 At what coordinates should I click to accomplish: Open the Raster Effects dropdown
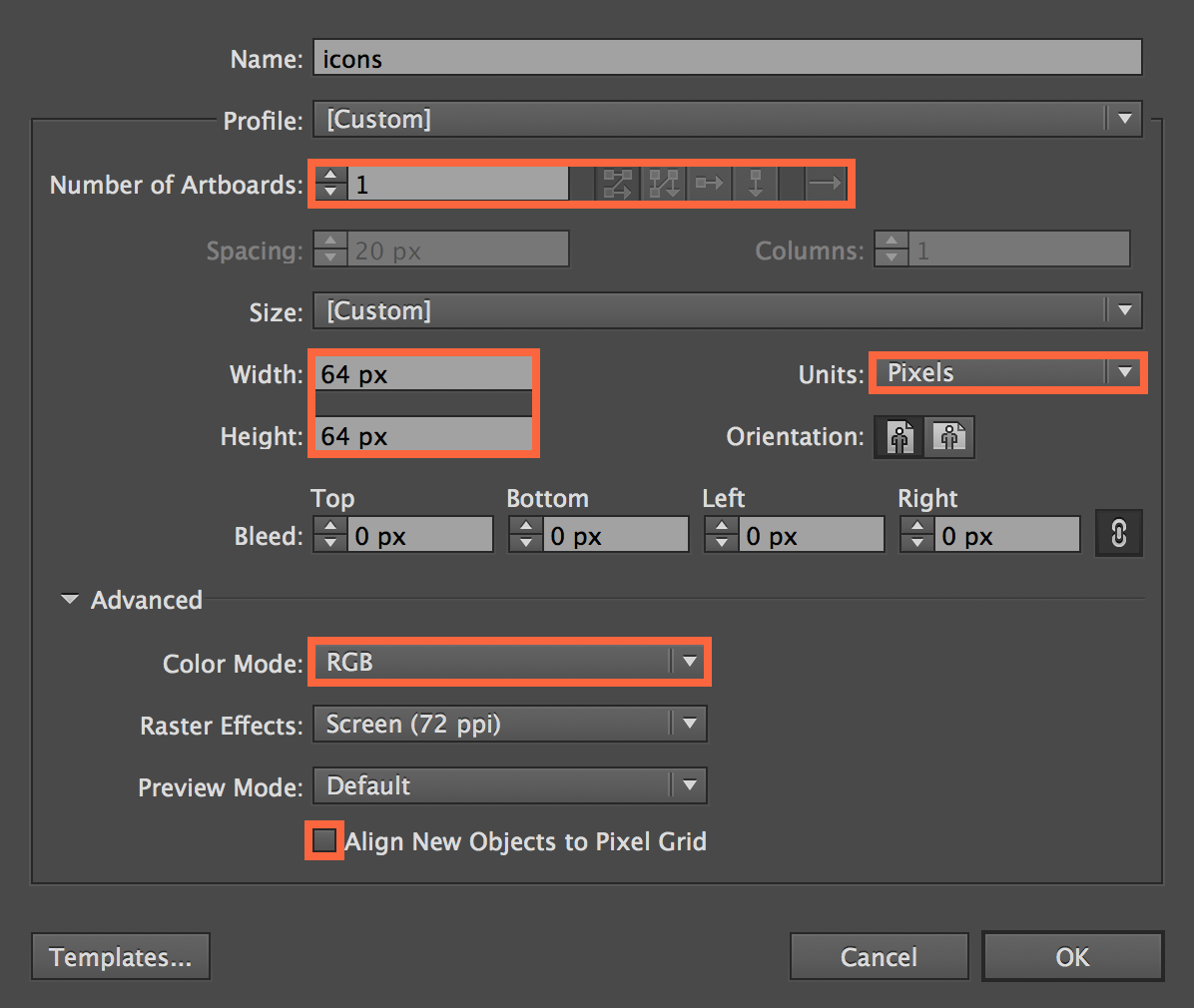[x=690, y=724]
